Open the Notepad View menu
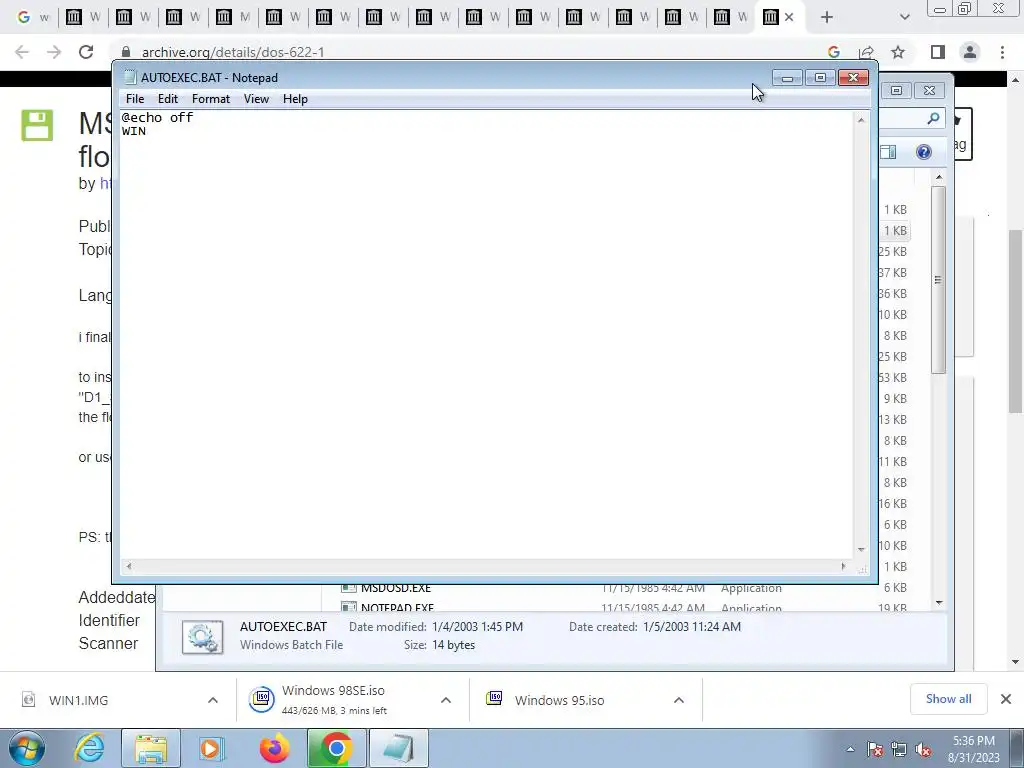The width and height of the screenshot is (1024, 768). pyautogui.click(x=256, y=99)
